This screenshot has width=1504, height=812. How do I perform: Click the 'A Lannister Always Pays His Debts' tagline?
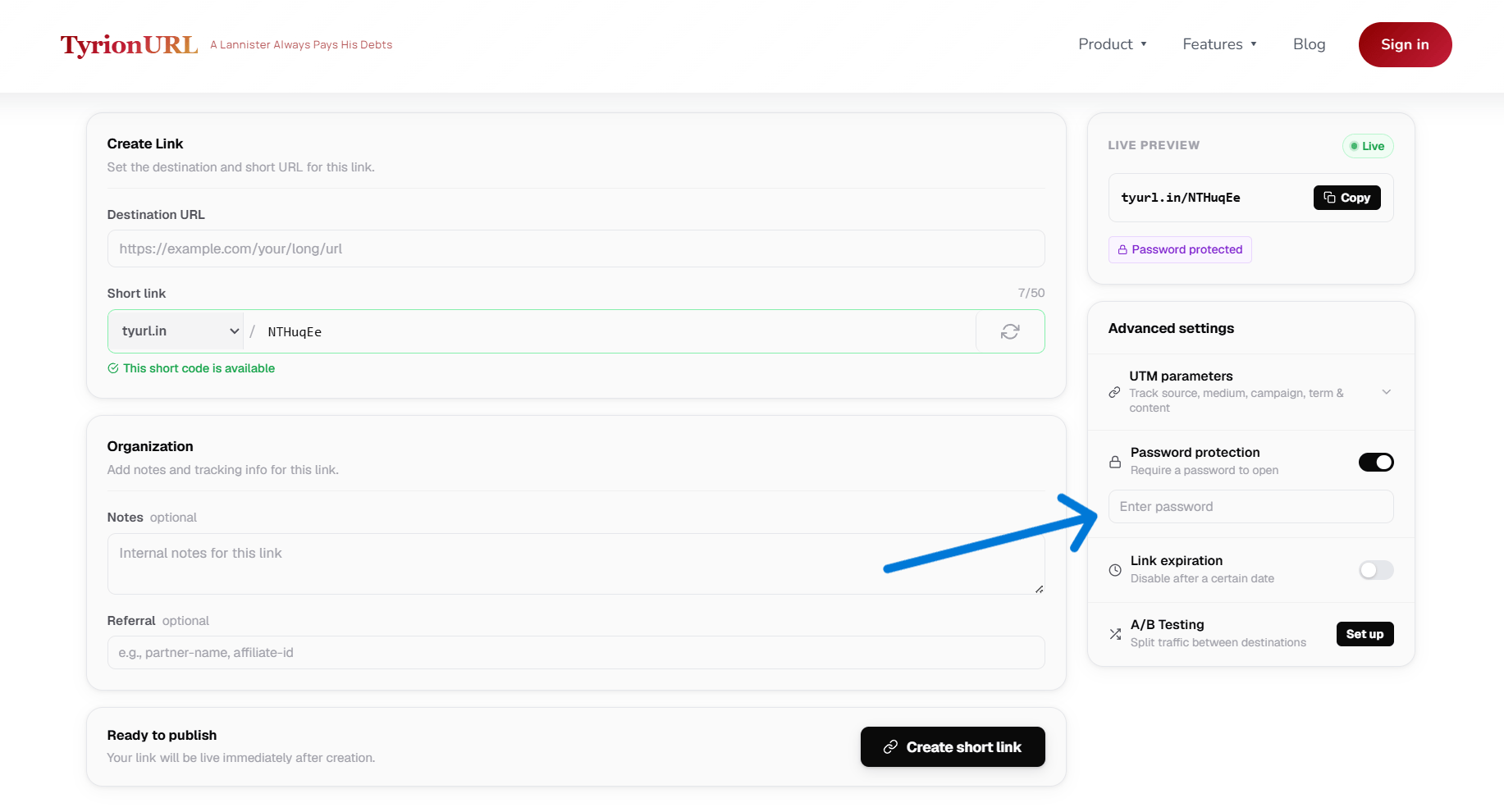coord(301,45)
